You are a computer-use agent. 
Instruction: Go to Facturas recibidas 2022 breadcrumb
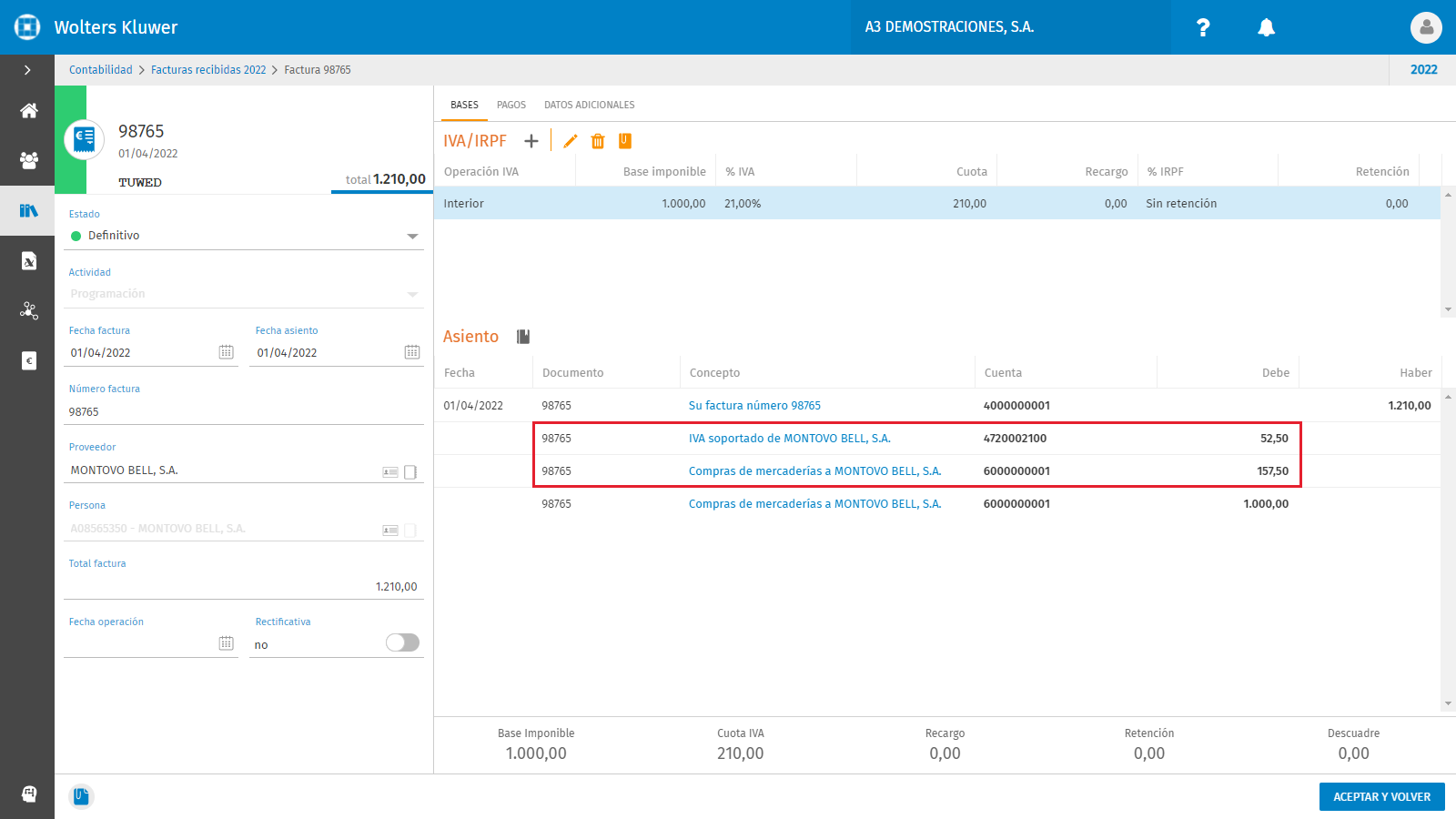click(x=208, y=70)
